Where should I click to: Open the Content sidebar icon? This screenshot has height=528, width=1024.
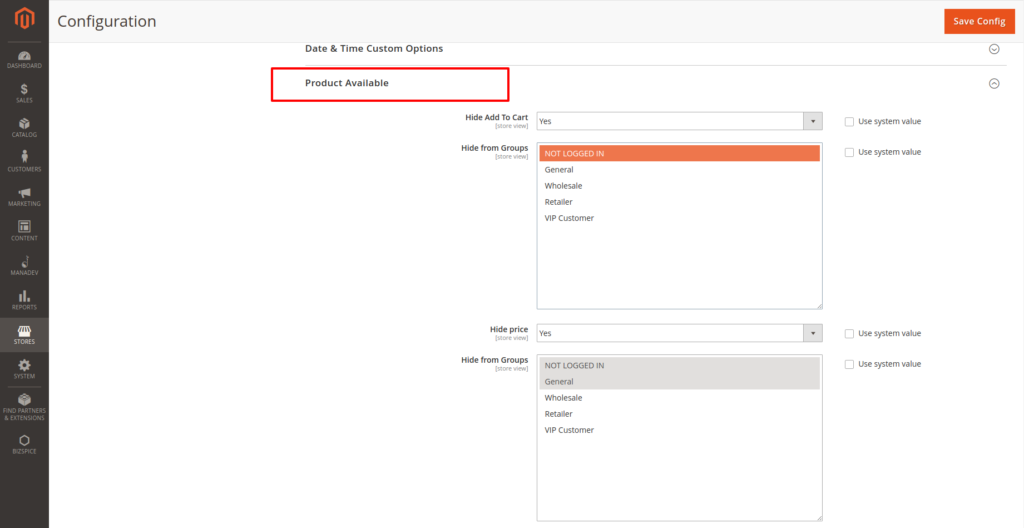pos(24,230)
